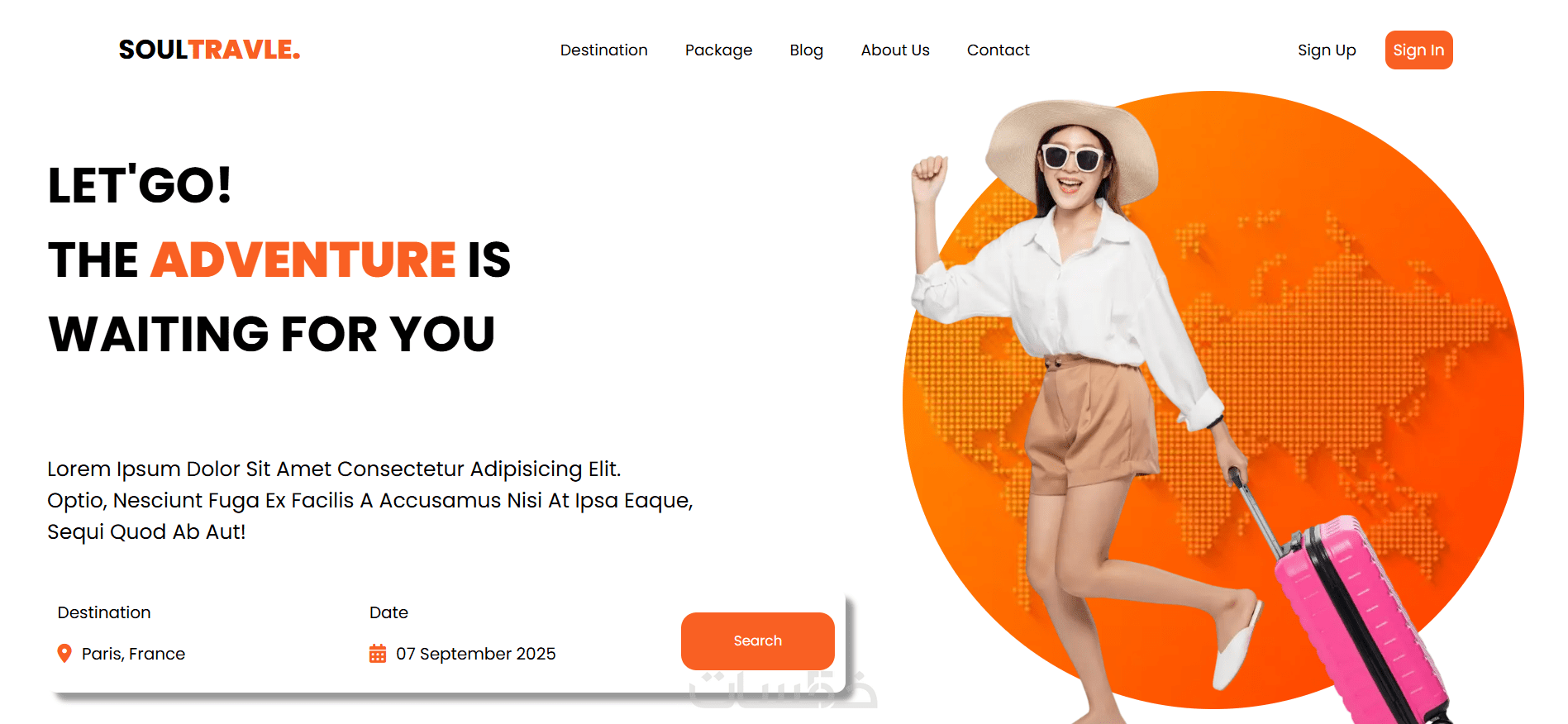Select the 07 September 2025 date field
The image size is (1568, 724).
(462, 654)
